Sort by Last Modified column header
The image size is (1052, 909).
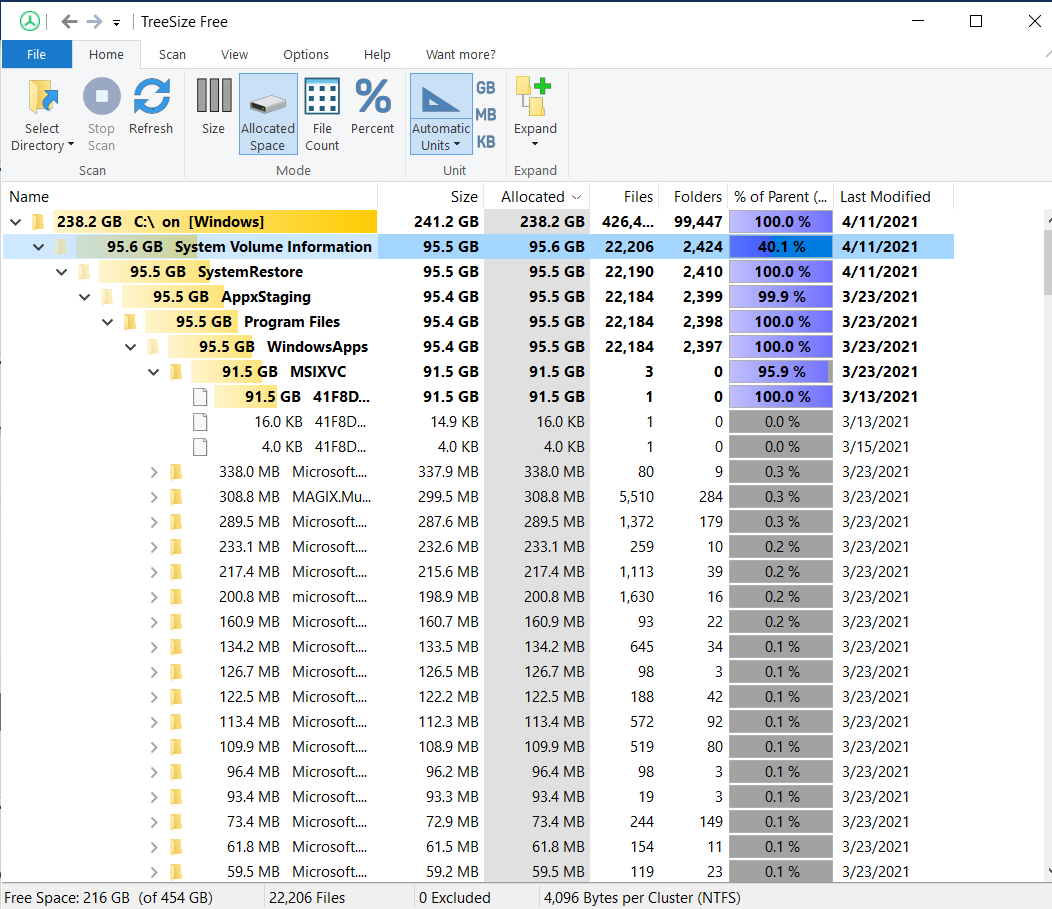coord(885,197)
